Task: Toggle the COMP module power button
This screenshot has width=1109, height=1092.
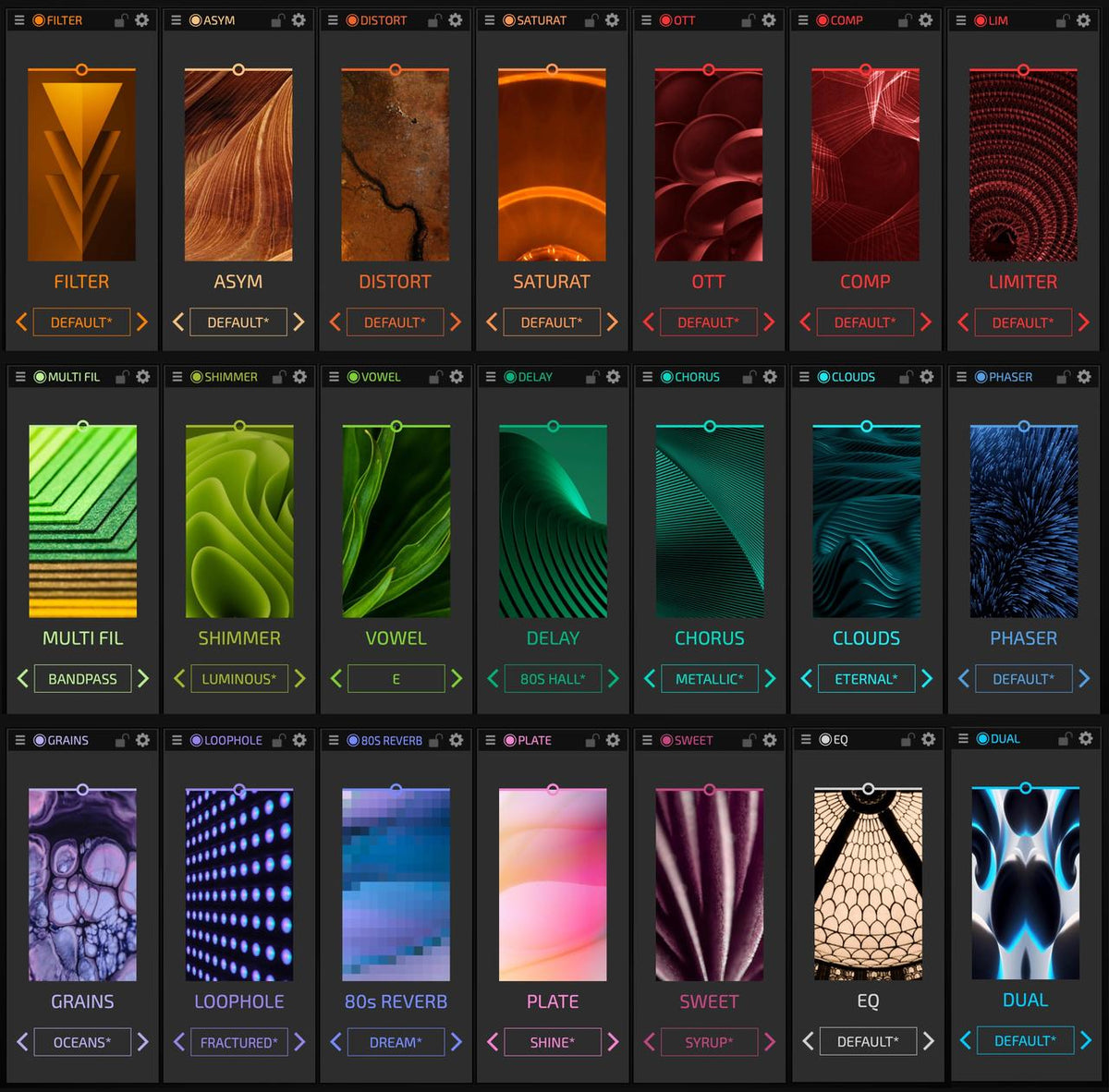Action: click(x=822, y=20)
